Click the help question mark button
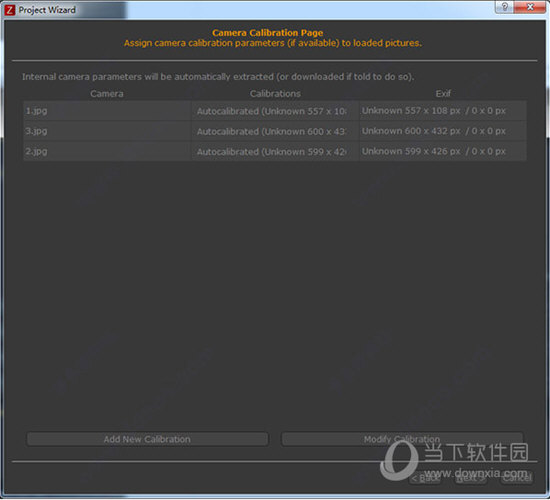 (504, 7)
